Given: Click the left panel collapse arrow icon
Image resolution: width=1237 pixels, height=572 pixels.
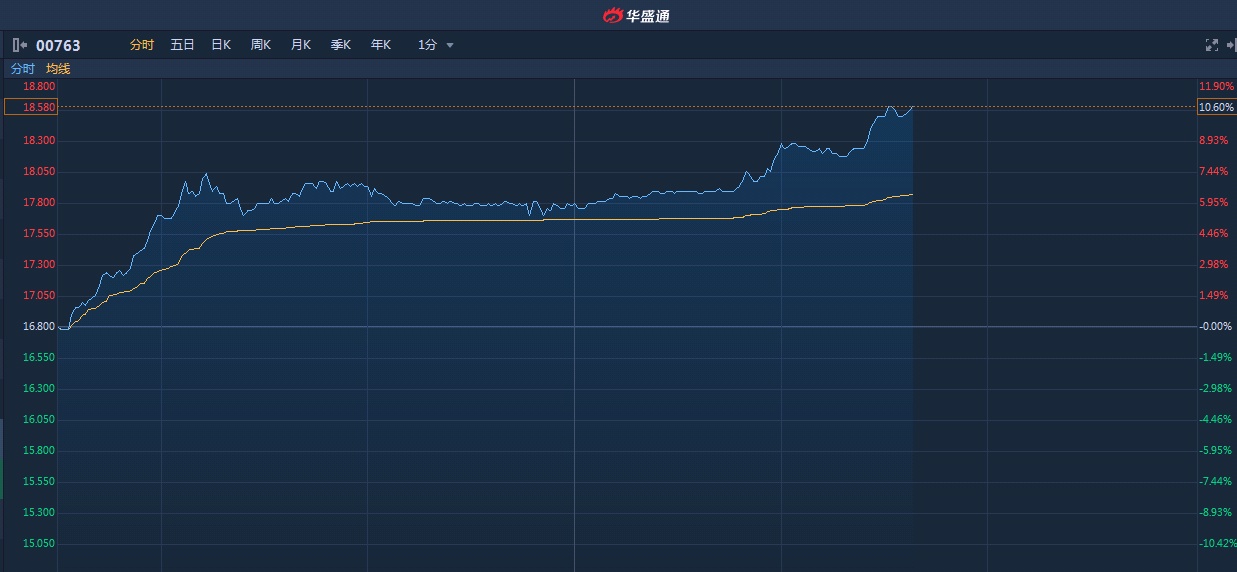Looking at the screenshot, I should (x=19, y=45).
